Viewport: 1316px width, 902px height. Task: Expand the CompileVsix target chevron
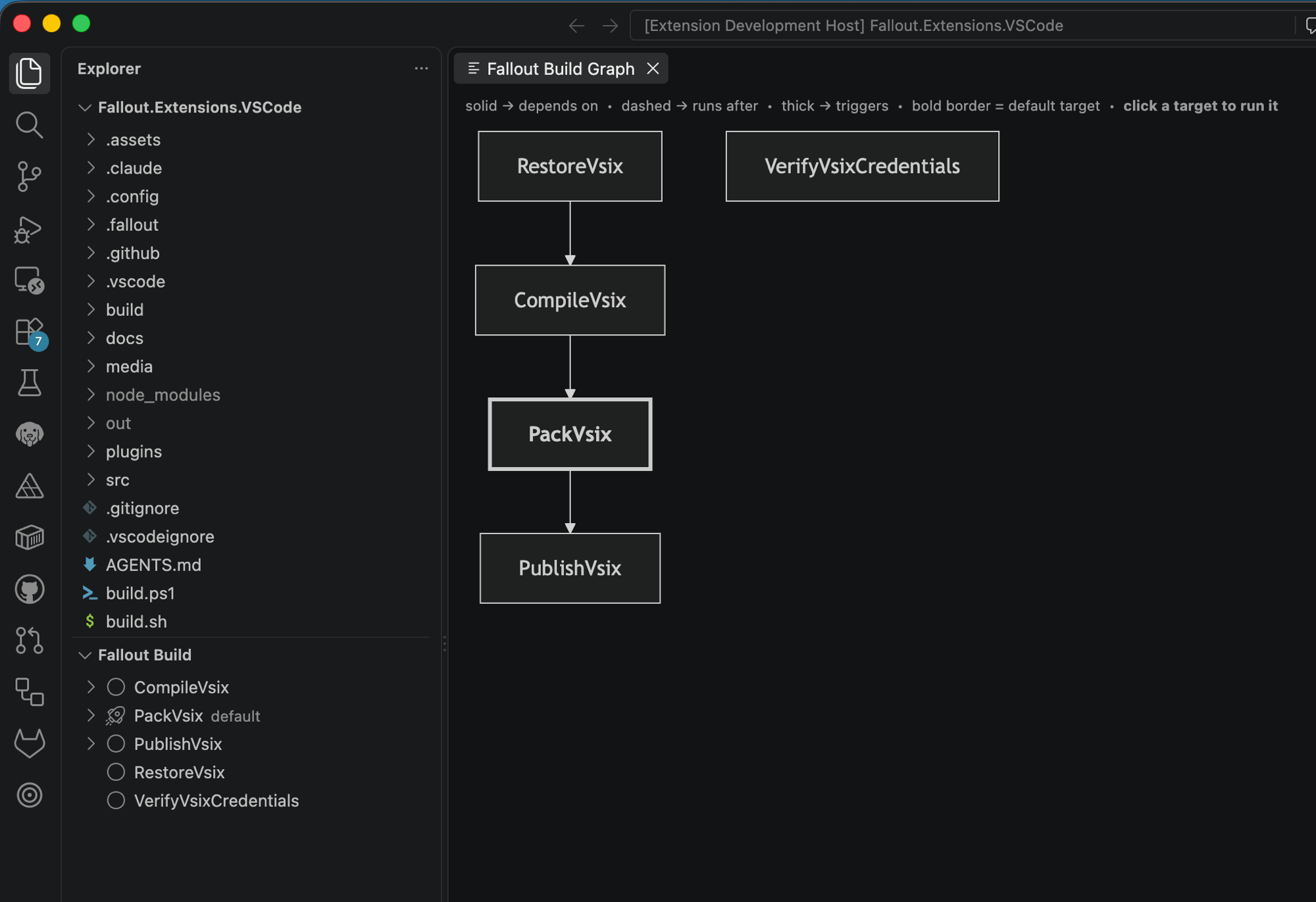click(91, 688)
